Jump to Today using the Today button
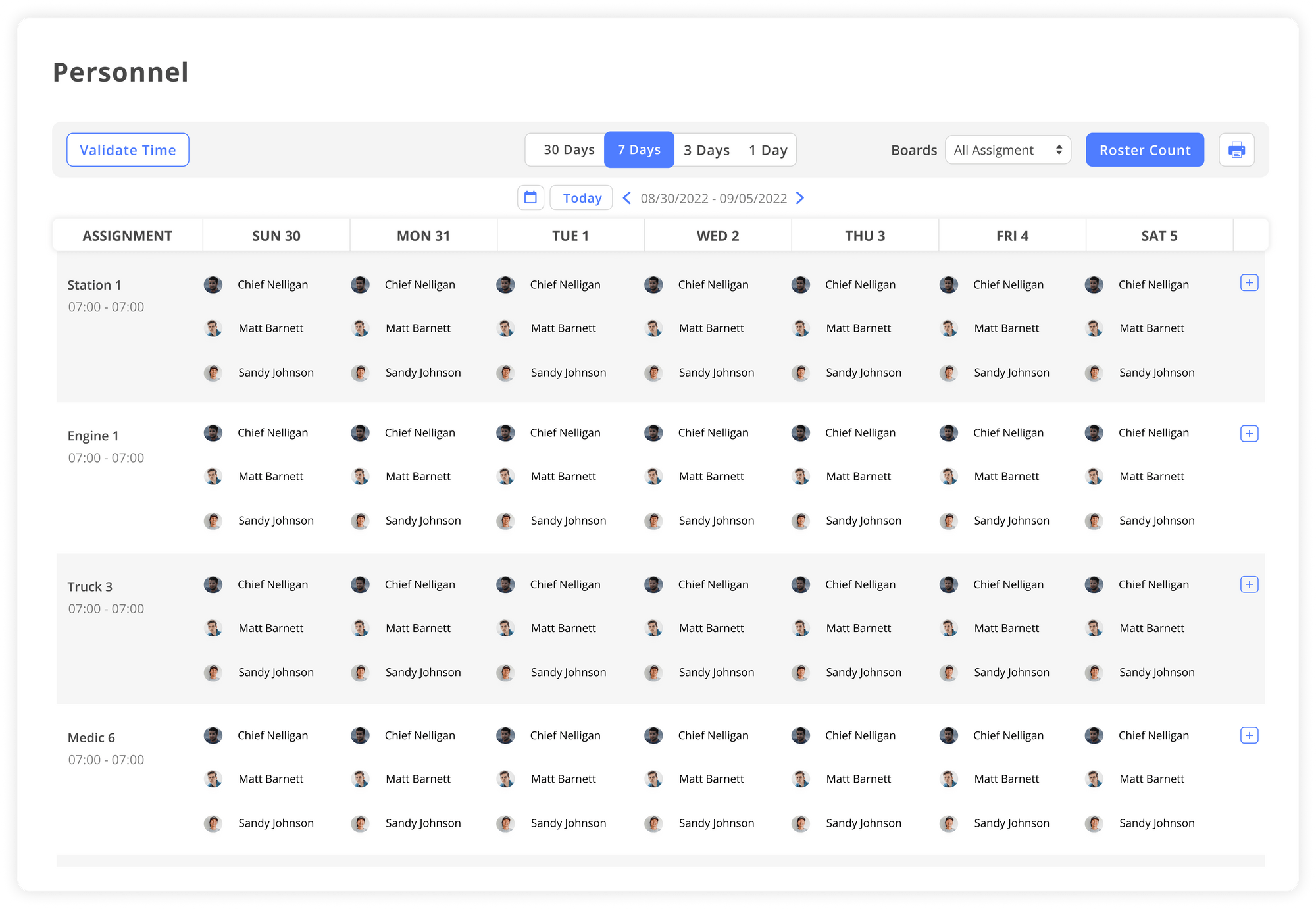 tap(581, 197)
